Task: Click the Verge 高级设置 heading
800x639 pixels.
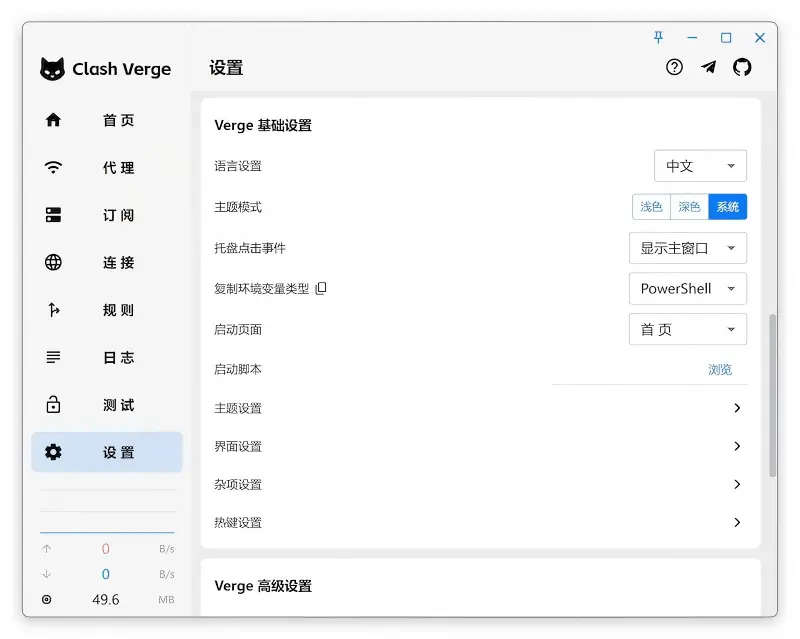Action: point(263,586)
